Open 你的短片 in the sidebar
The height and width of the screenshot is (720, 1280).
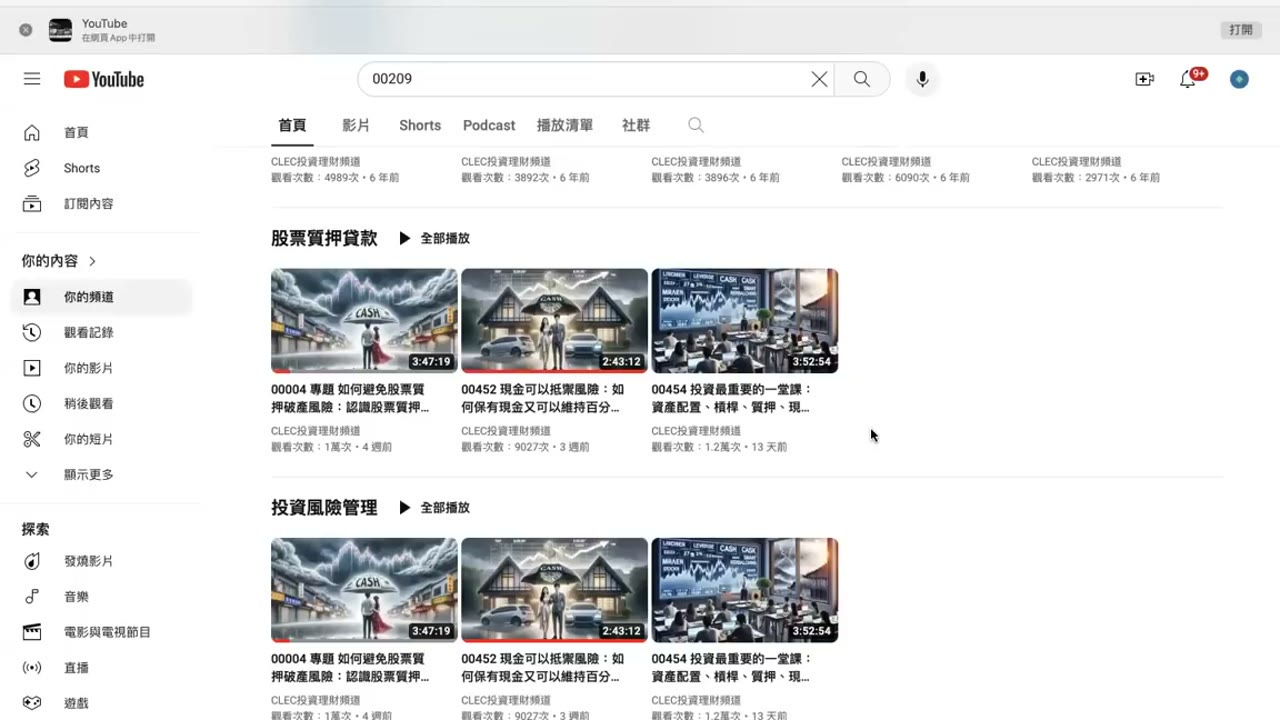click(101, 439)
